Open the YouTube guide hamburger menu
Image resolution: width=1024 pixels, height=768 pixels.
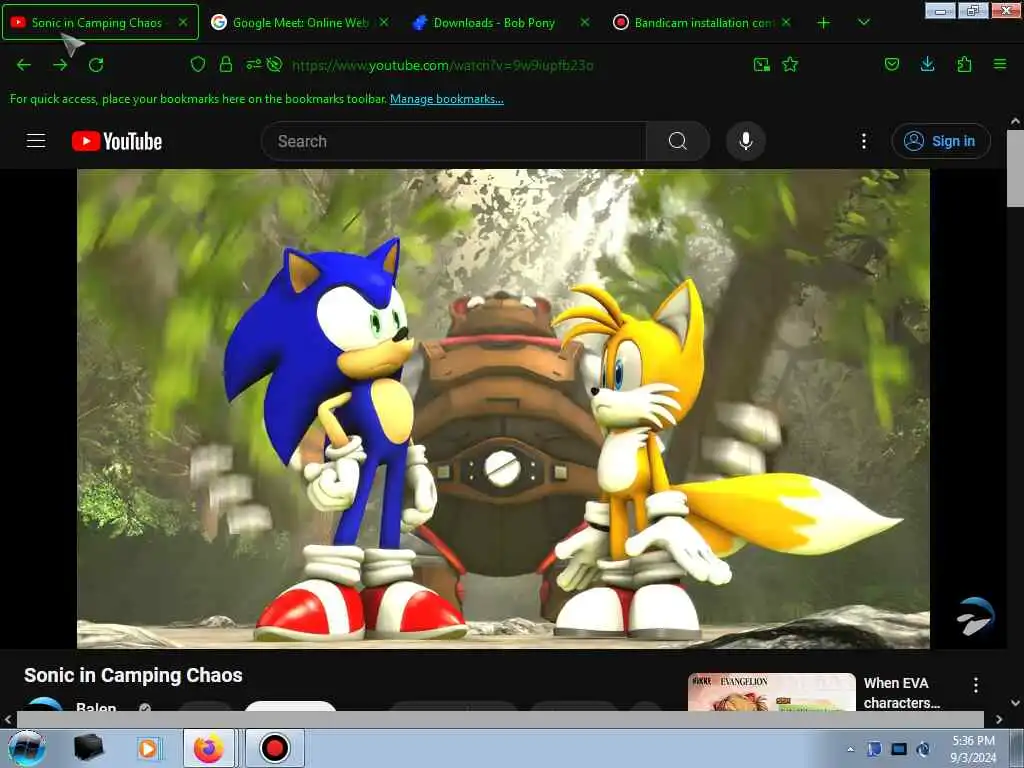pyautogui.click(x=36, y=141)
